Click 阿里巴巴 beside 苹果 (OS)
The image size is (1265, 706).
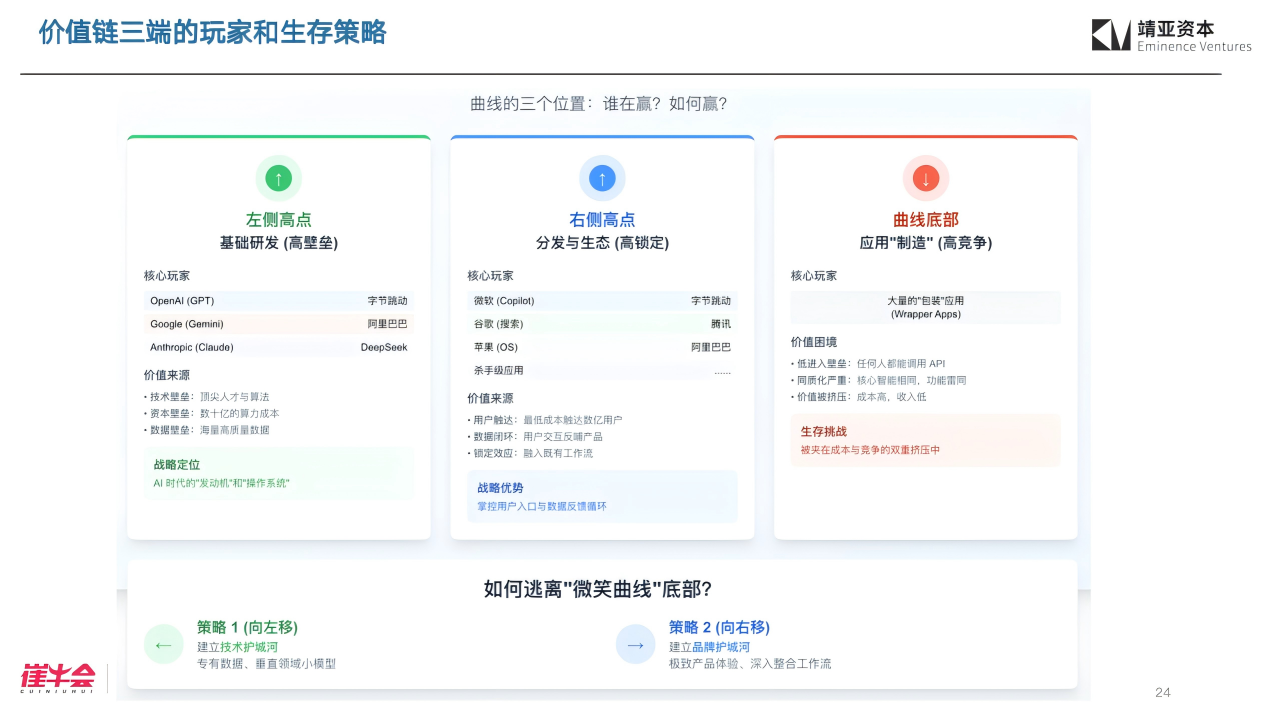tap(711, 348)
